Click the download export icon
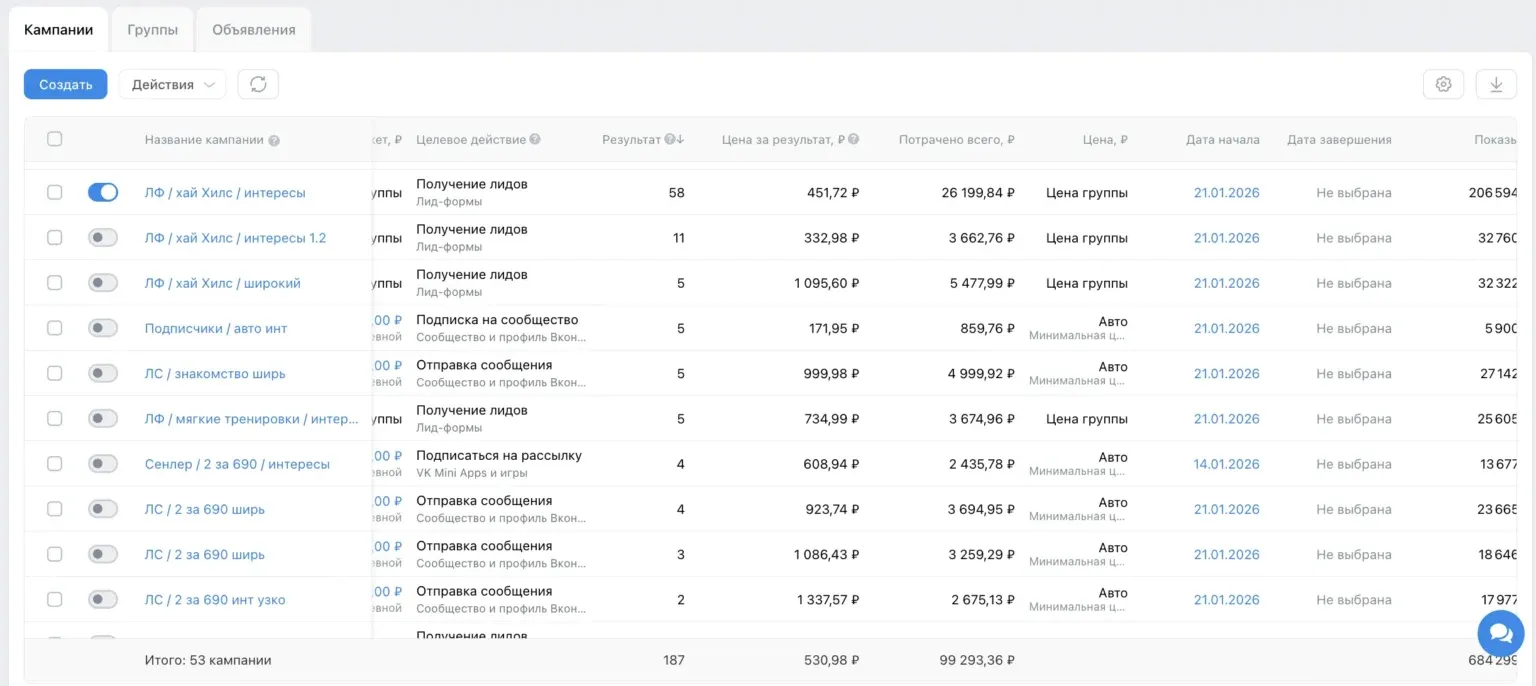1536x686 pixels. (x=1496, y=85)
